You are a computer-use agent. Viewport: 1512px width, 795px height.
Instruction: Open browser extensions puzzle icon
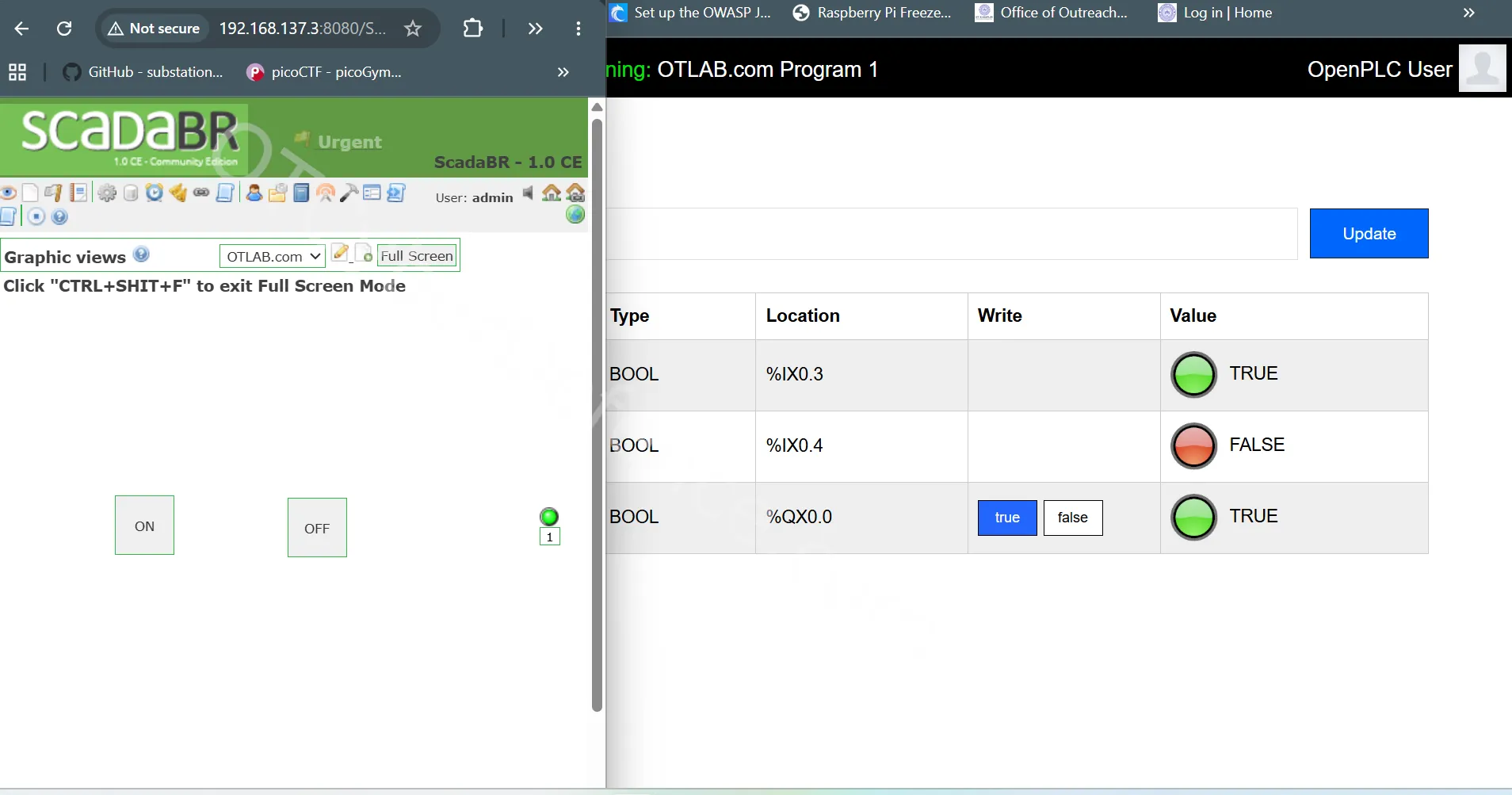[x=473, y=29]
